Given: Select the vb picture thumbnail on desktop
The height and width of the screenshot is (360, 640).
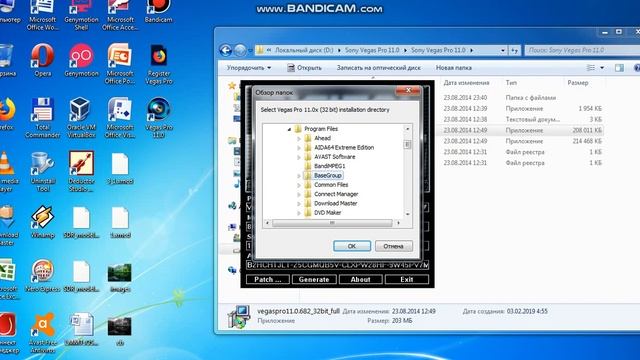Looking at the screenshot, I should click(120, 331).
